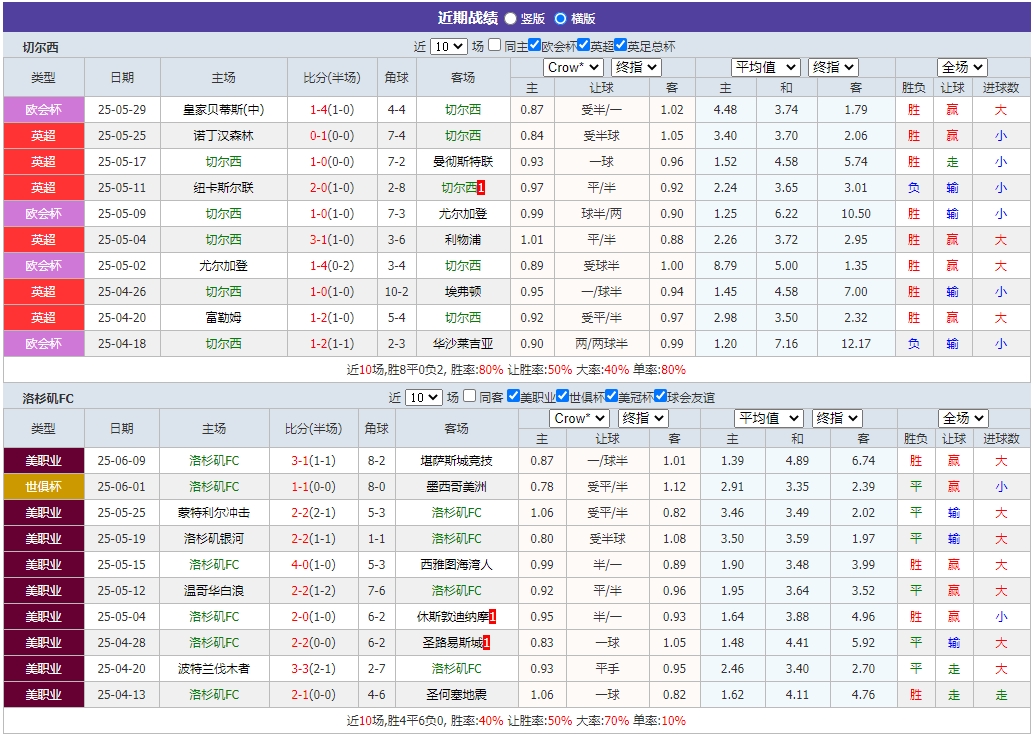The height and width of the screenshot is (735, 1033).
Task: Open the 平均值 dropdown in 洛杉矶FC section
Action: tap(768, 418)
